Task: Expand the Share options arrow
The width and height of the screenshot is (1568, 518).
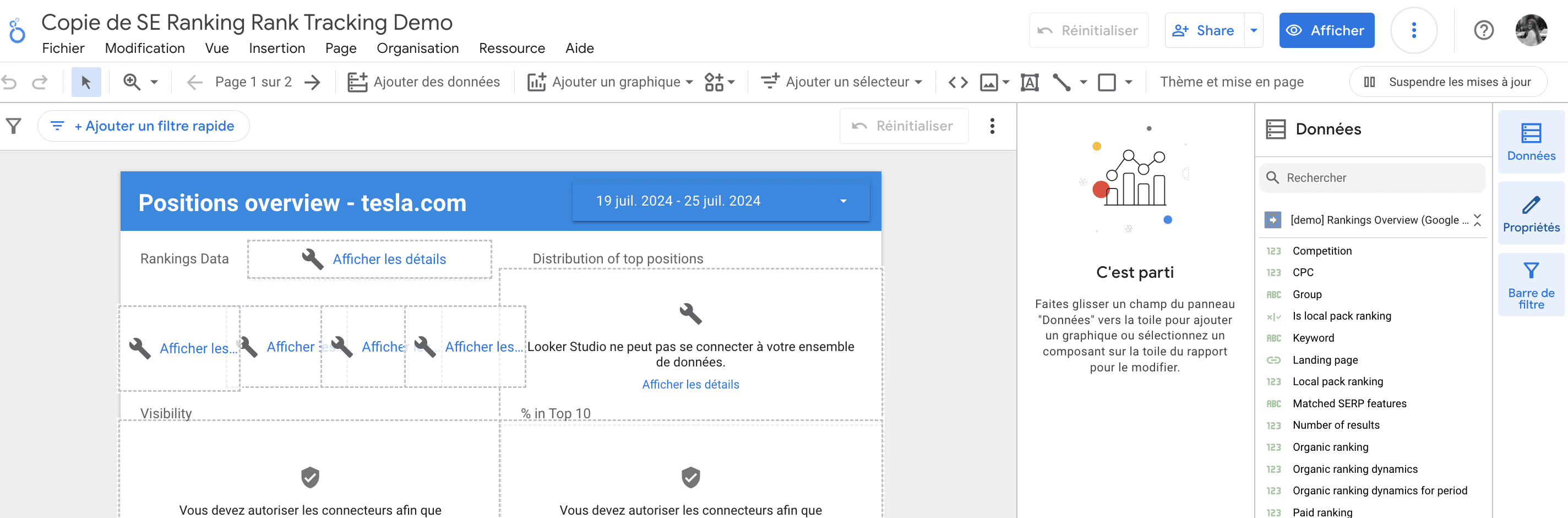Action: 1254,30
